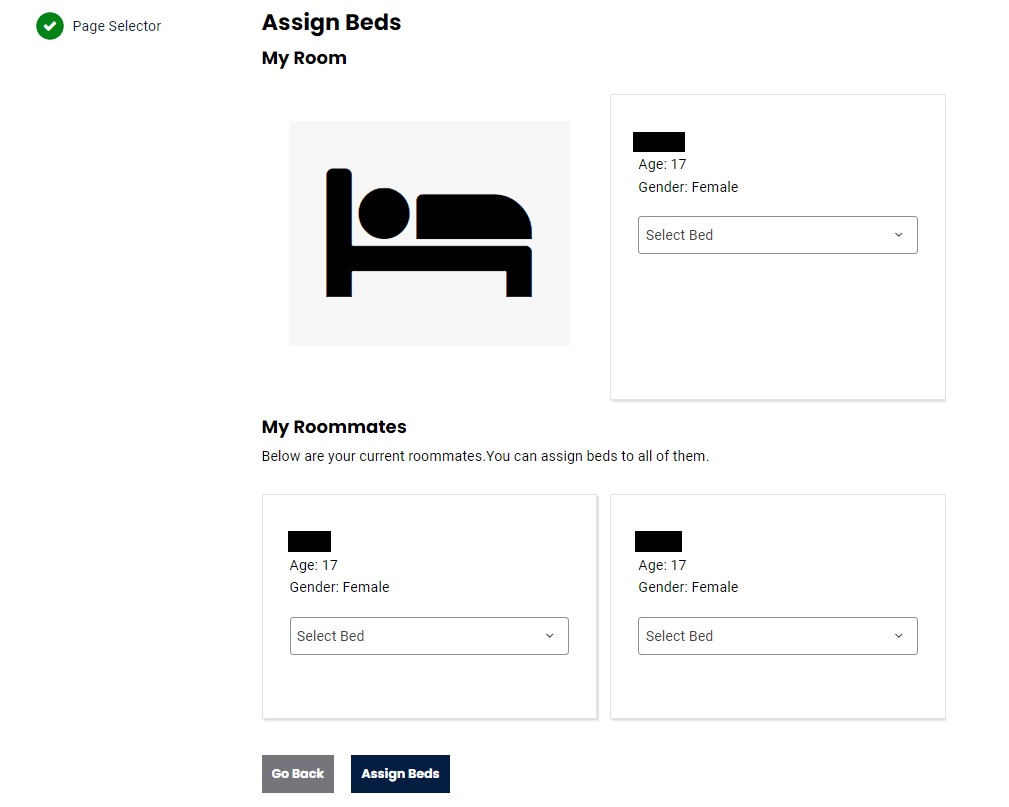Click the chevron on the My Room bed dropdown
Image resolution: width=1009 pixels, height=807 pixels.
point(899,235)
